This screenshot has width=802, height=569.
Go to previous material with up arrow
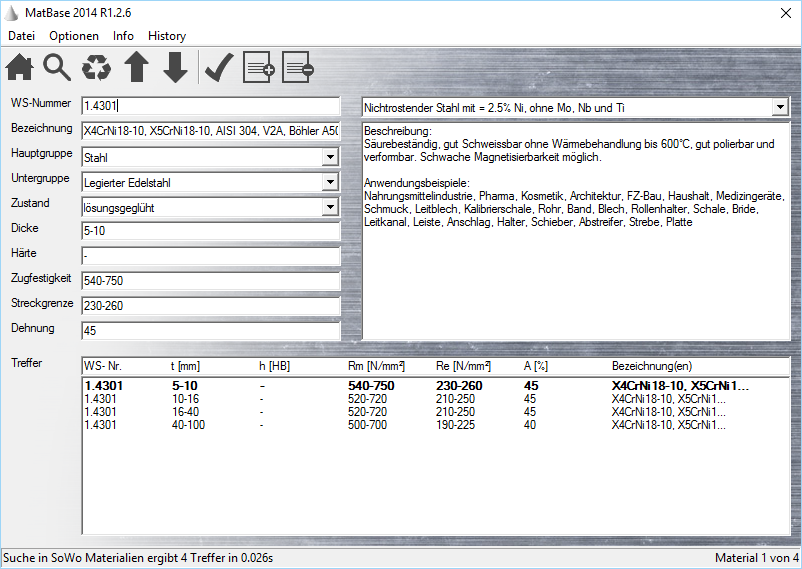(x=137, y=67)
